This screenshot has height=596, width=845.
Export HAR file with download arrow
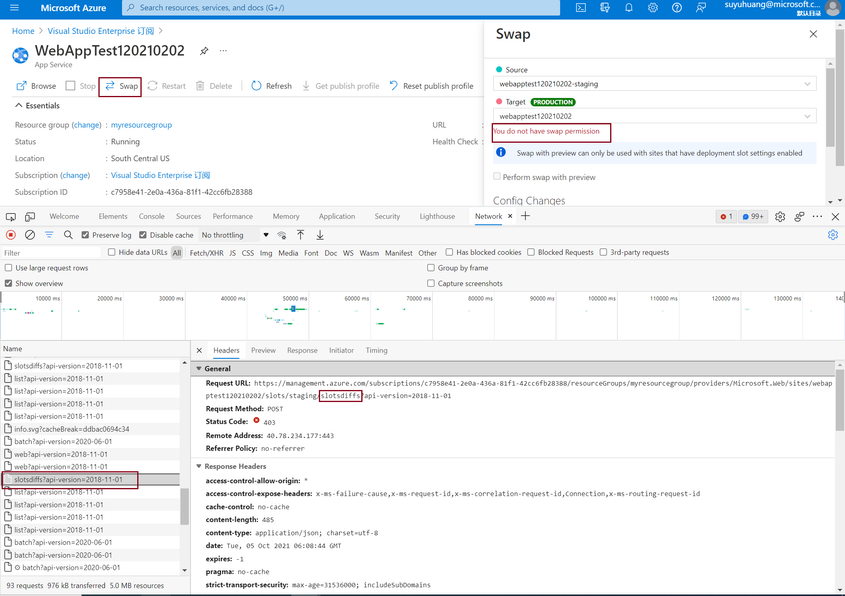(x=320, y=235)
